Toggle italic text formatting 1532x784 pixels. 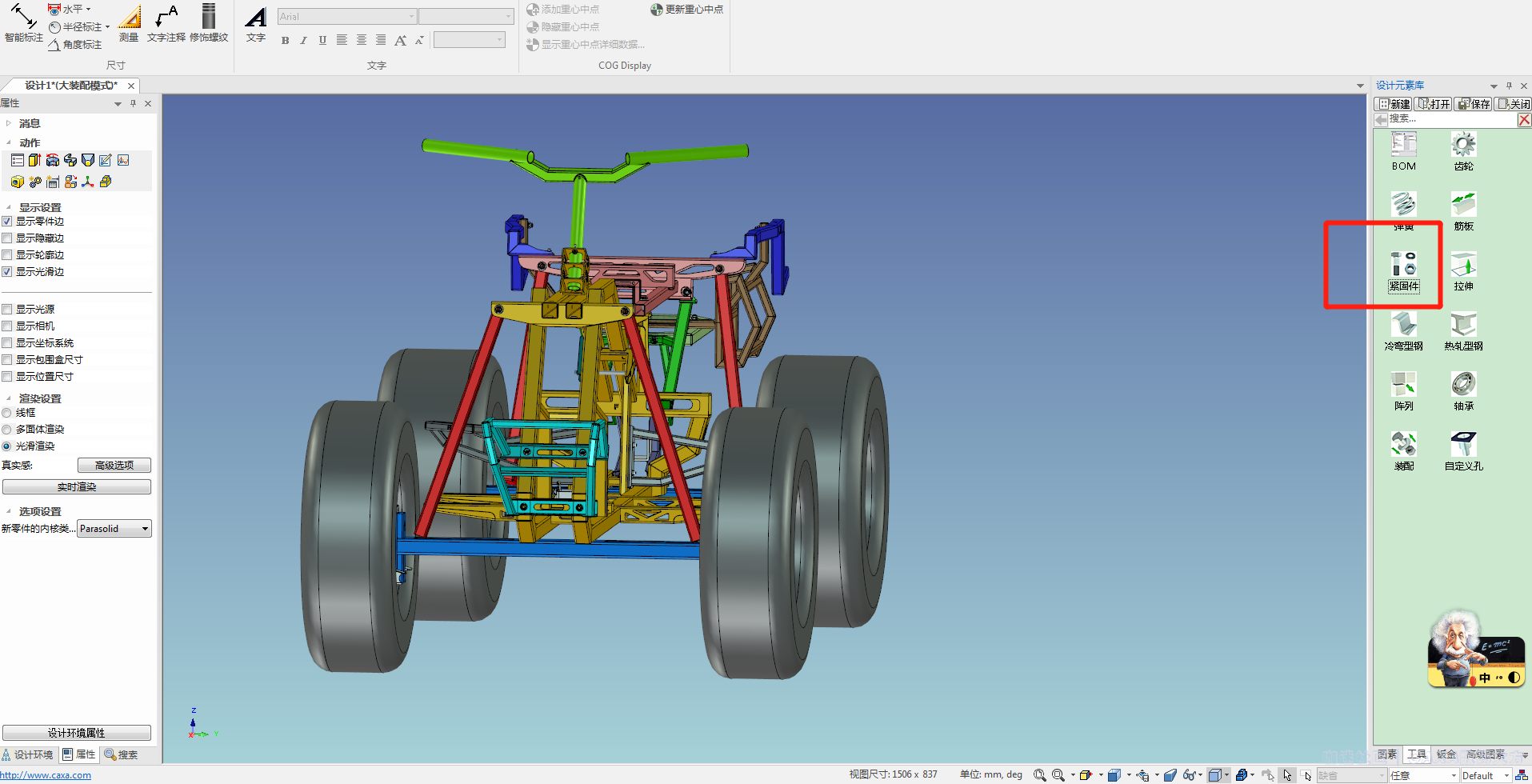coord(304,40)
